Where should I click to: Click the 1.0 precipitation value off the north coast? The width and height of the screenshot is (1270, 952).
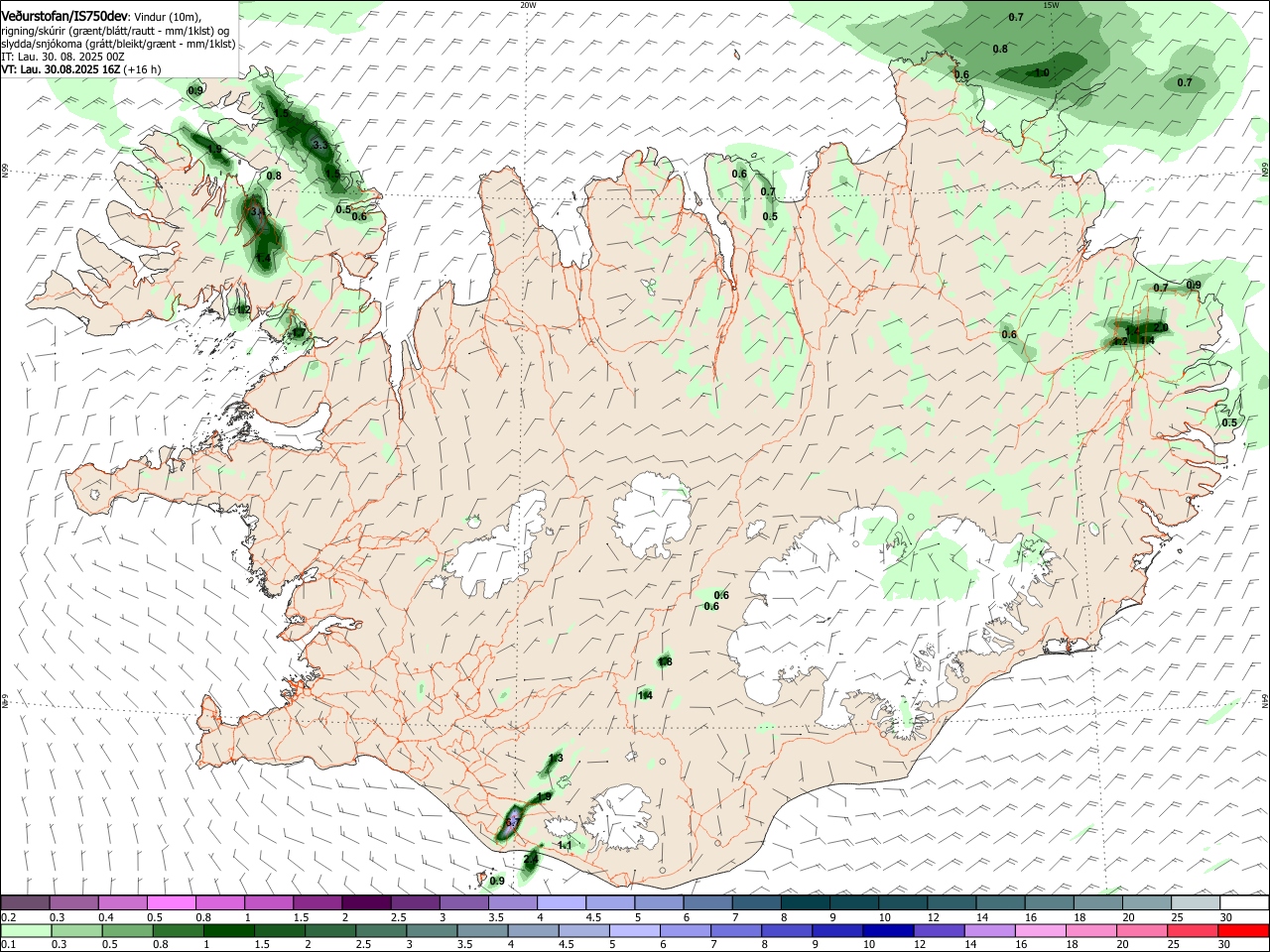[x=1042, y=72]
